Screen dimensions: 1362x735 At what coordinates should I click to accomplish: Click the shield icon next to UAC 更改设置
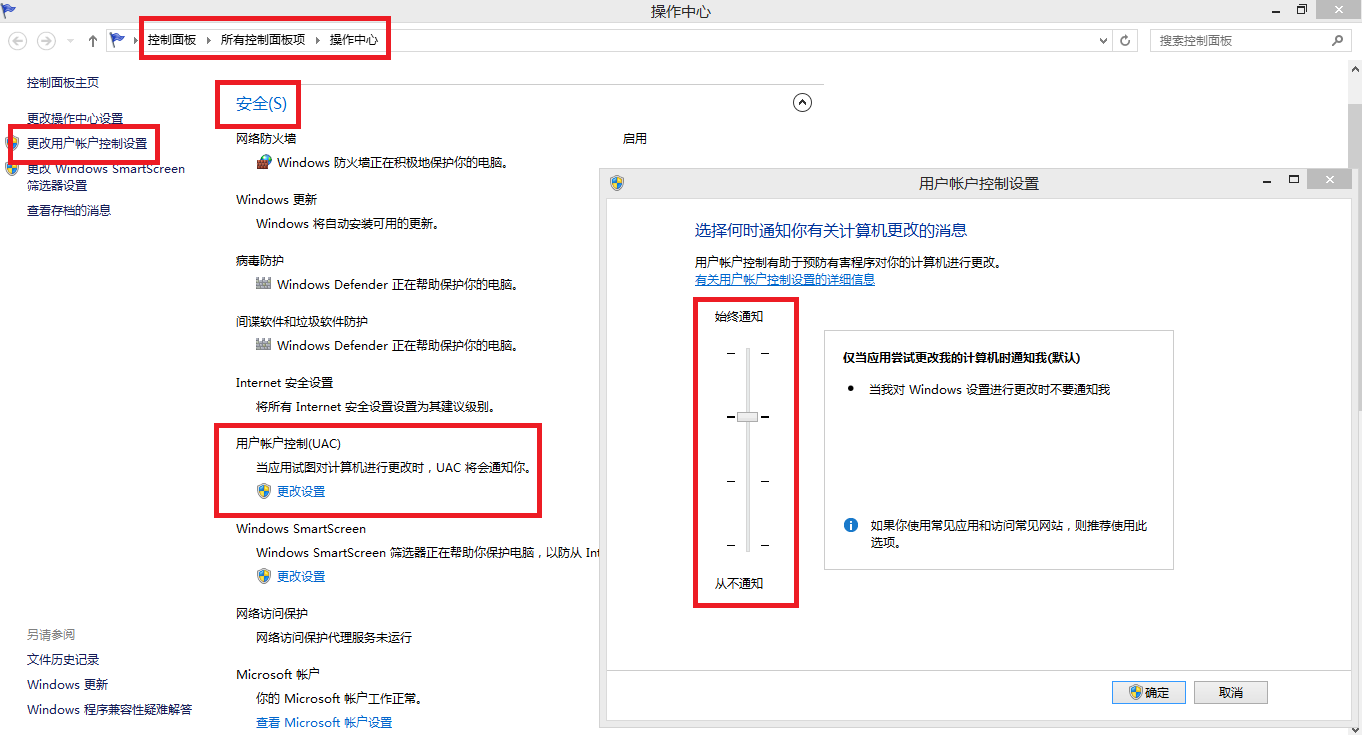[264, 491]
